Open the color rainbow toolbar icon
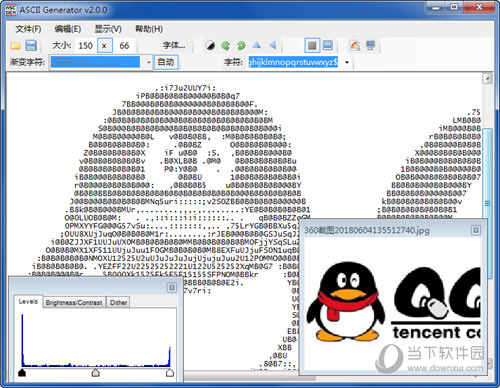The image size is (500, 388). point(355,46)
